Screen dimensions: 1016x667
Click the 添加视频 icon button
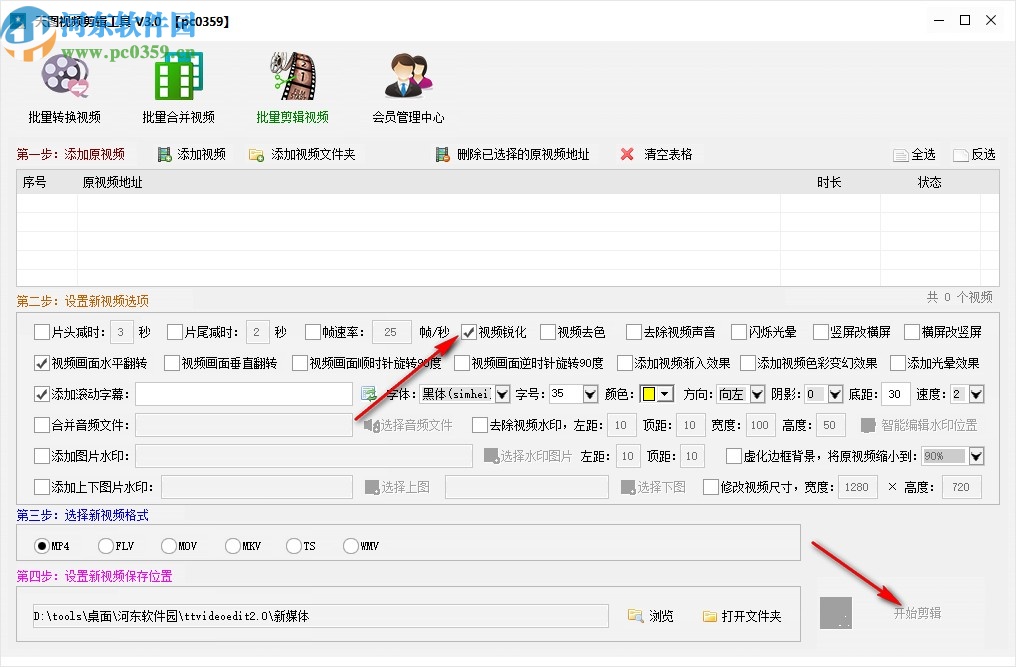[x=165, y=154]
